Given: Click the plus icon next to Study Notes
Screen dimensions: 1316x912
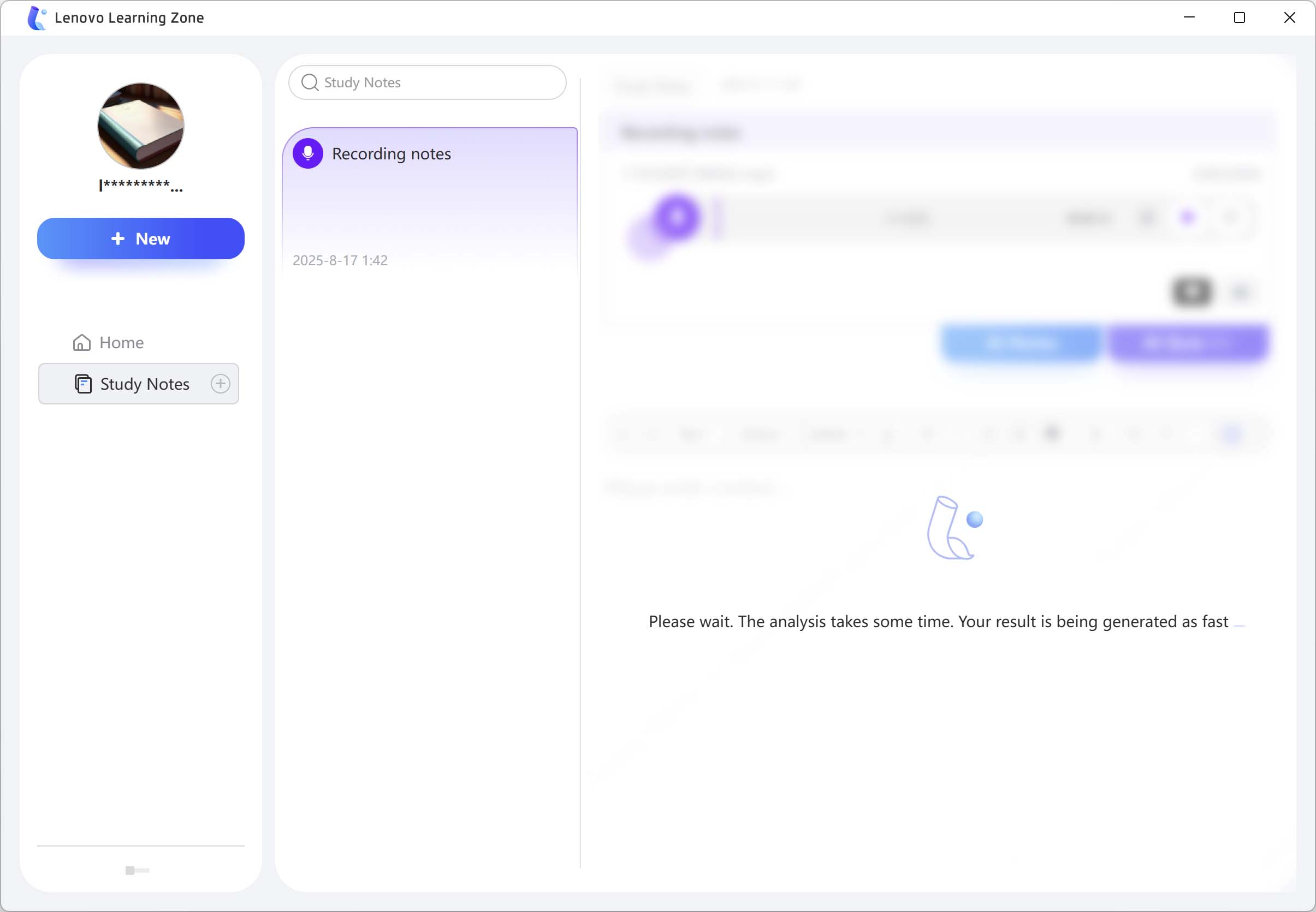Looking at the screenshot, I should click(x=220, y=384).
